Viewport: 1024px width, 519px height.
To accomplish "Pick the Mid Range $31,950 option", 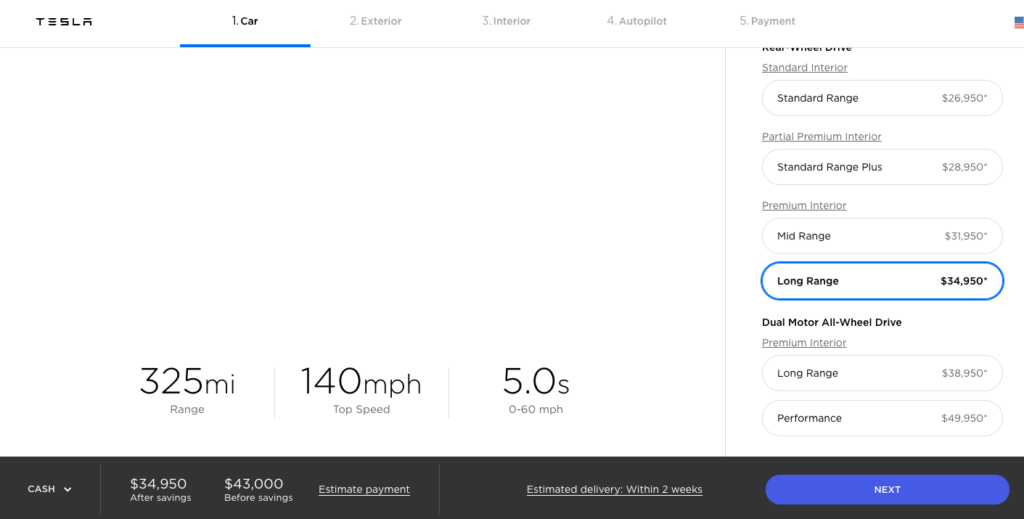I will pos(882,236).
